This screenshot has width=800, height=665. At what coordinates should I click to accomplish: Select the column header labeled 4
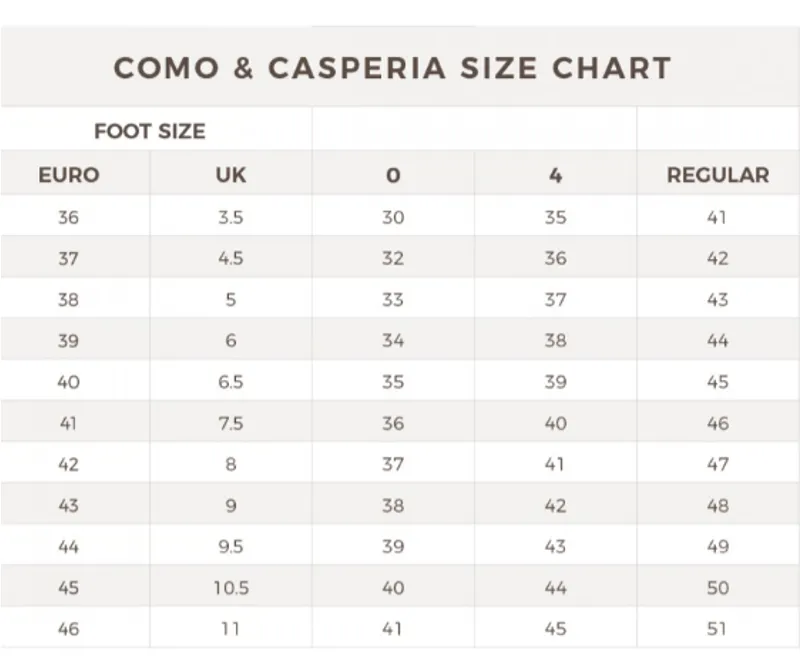pos(556,175)
